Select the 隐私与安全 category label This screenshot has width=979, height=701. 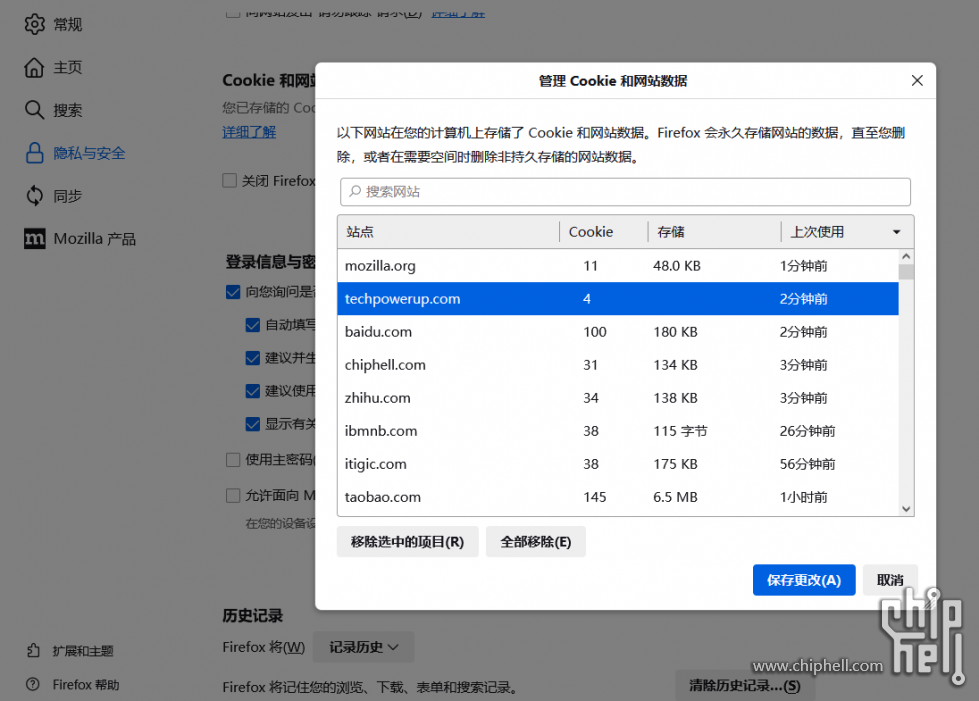coord(89,153)
